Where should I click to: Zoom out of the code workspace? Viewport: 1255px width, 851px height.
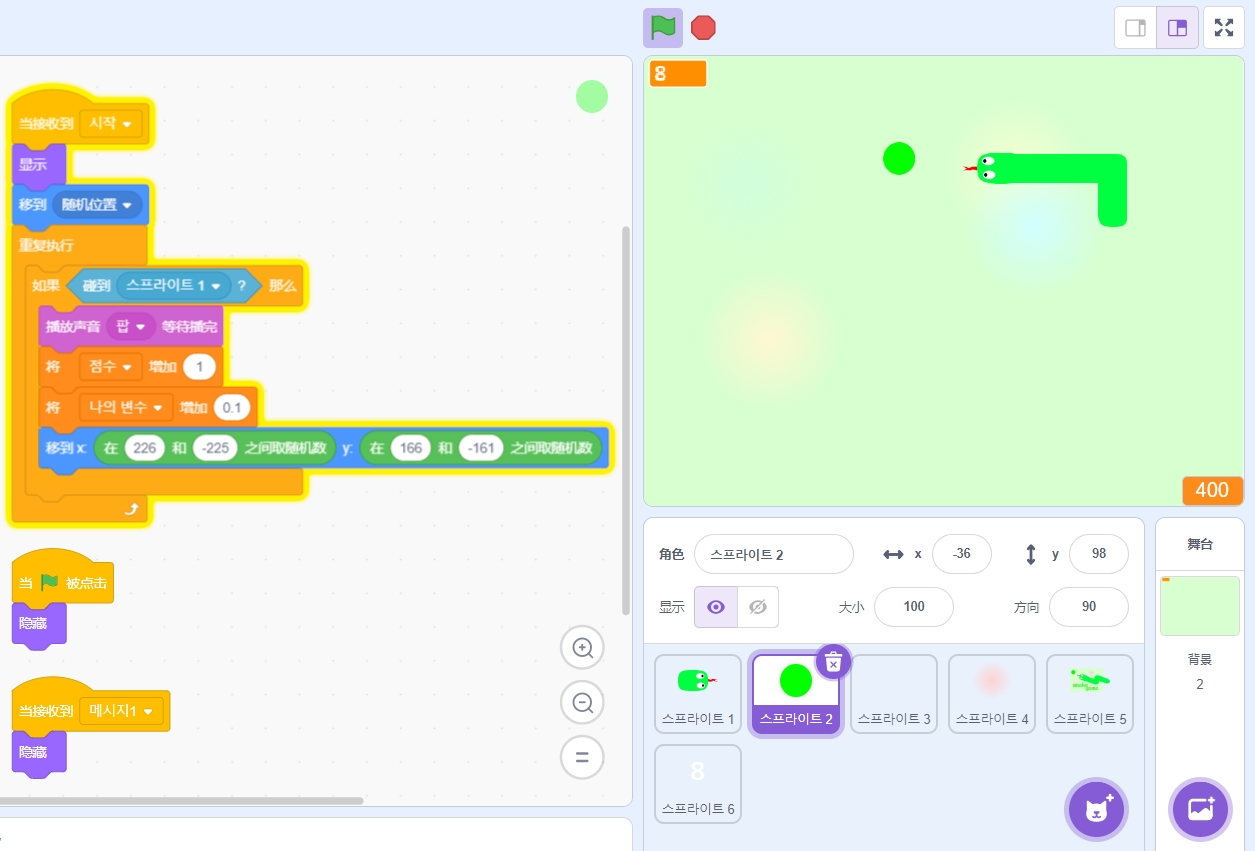[x=582, y=703]
